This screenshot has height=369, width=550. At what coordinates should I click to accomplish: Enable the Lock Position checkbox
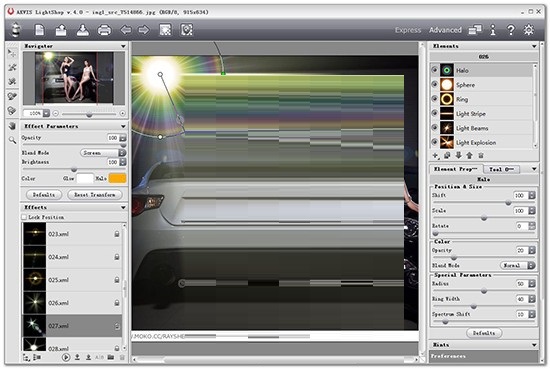pyautogui.click(x=24, y=217)
